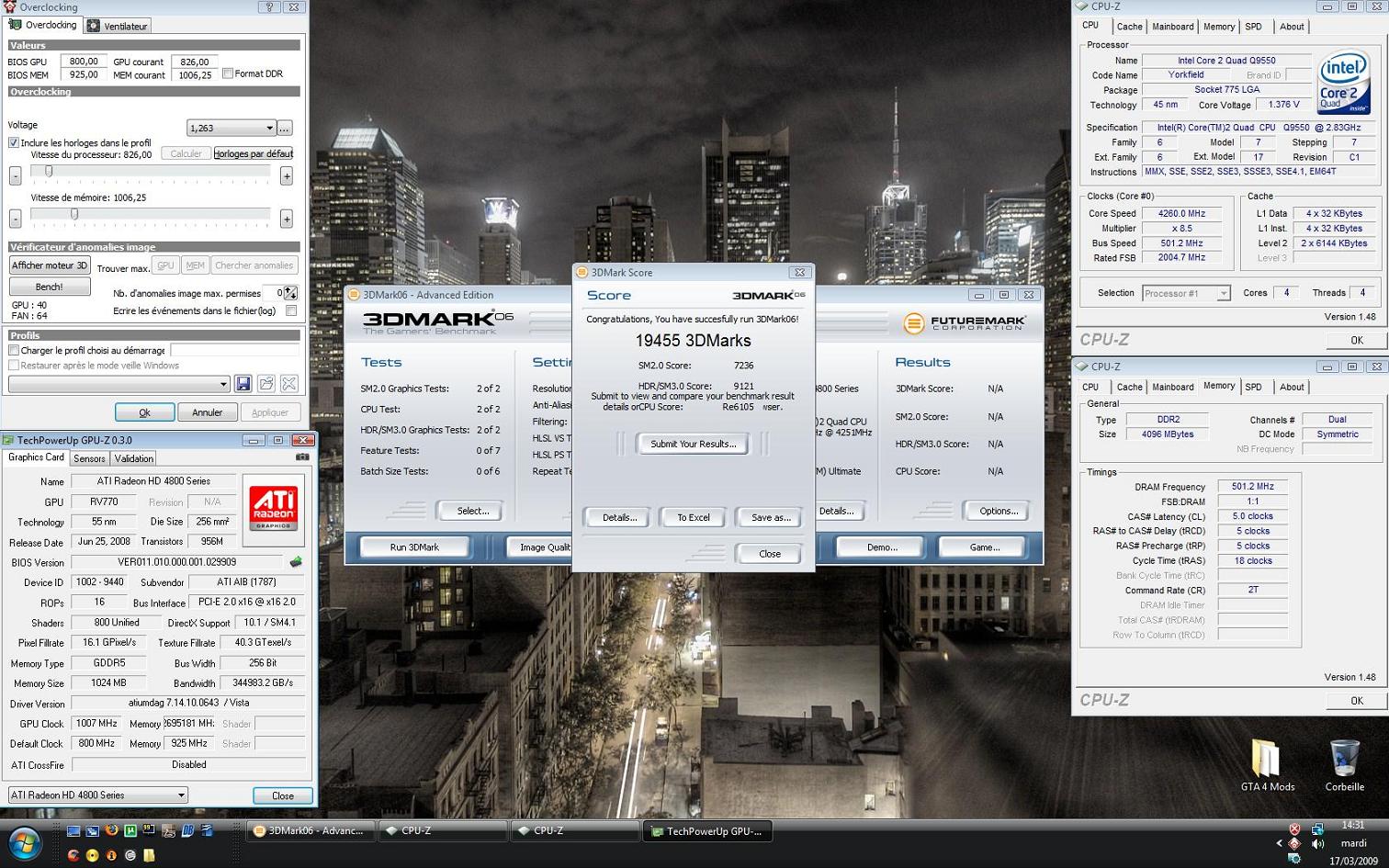Click the BIOS save icon next to BIOS Version
Viewport: 1389px width, 868px height.
(296, 561)
